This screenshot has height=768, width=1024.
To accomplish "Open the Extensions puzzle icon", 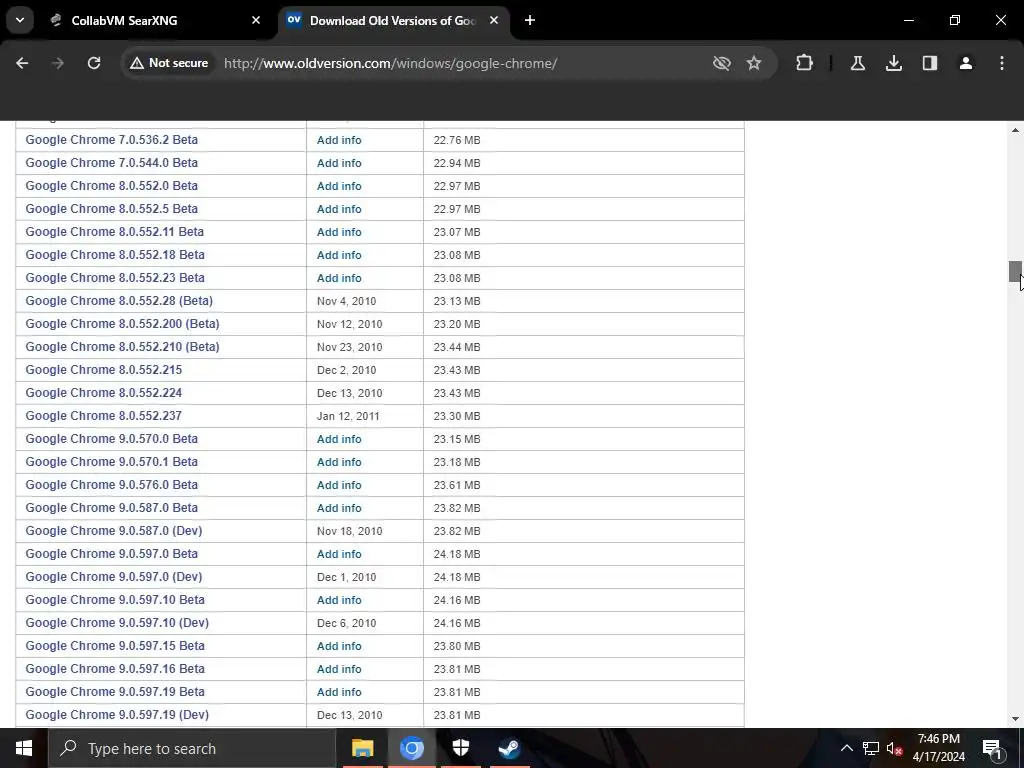I will click(805, 63).
